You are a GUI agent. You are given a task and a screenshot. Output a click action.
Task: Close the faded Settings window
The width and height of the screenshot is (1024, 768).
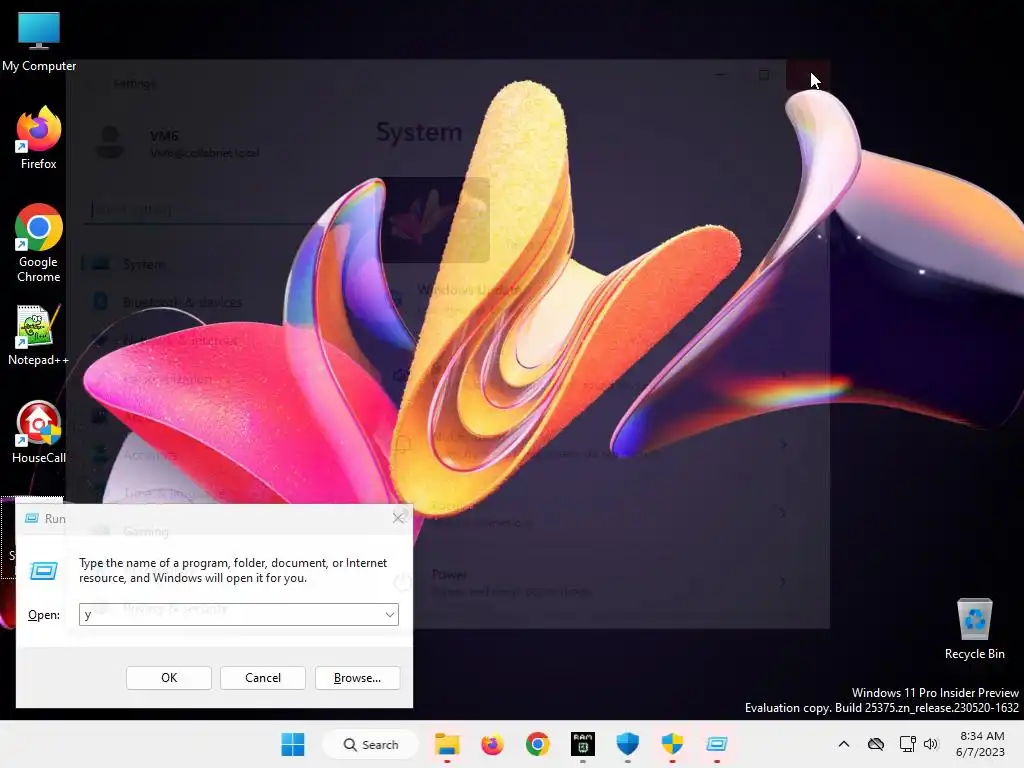tap(808, 75)
